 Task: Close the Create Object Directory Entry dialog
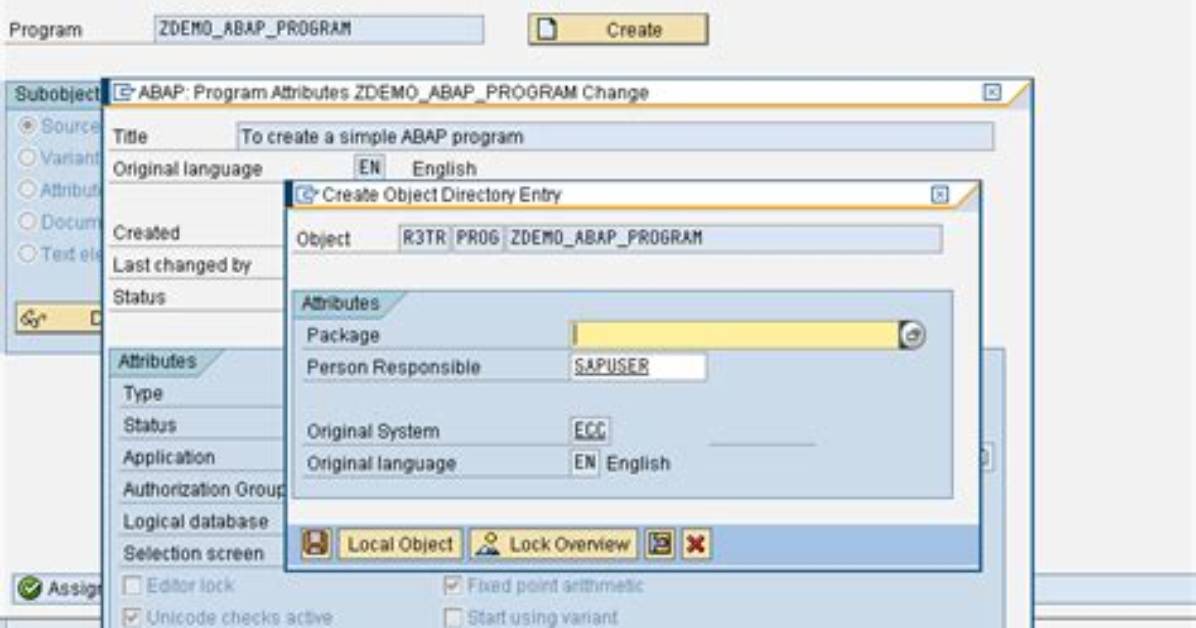coord(940,195)
